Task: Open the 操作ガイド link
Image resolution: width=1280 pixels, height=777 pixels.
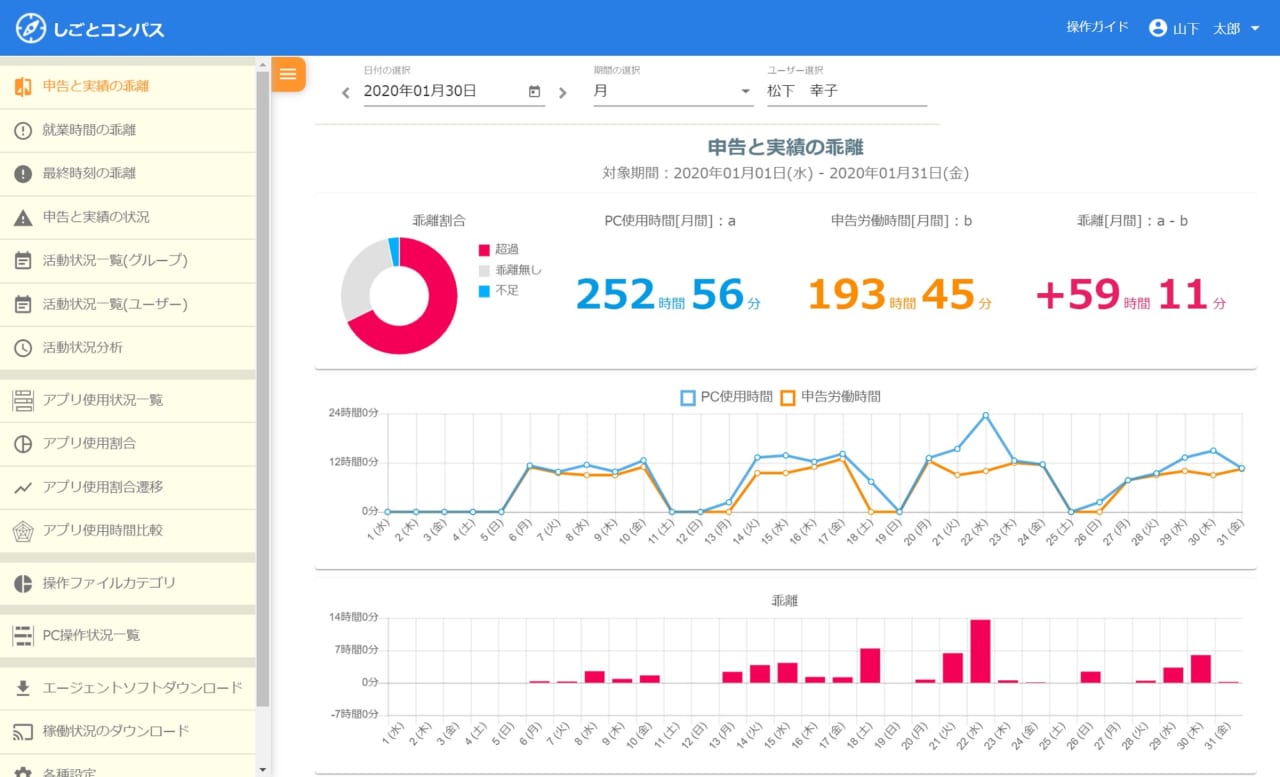Action: (x=1097, y=27)
